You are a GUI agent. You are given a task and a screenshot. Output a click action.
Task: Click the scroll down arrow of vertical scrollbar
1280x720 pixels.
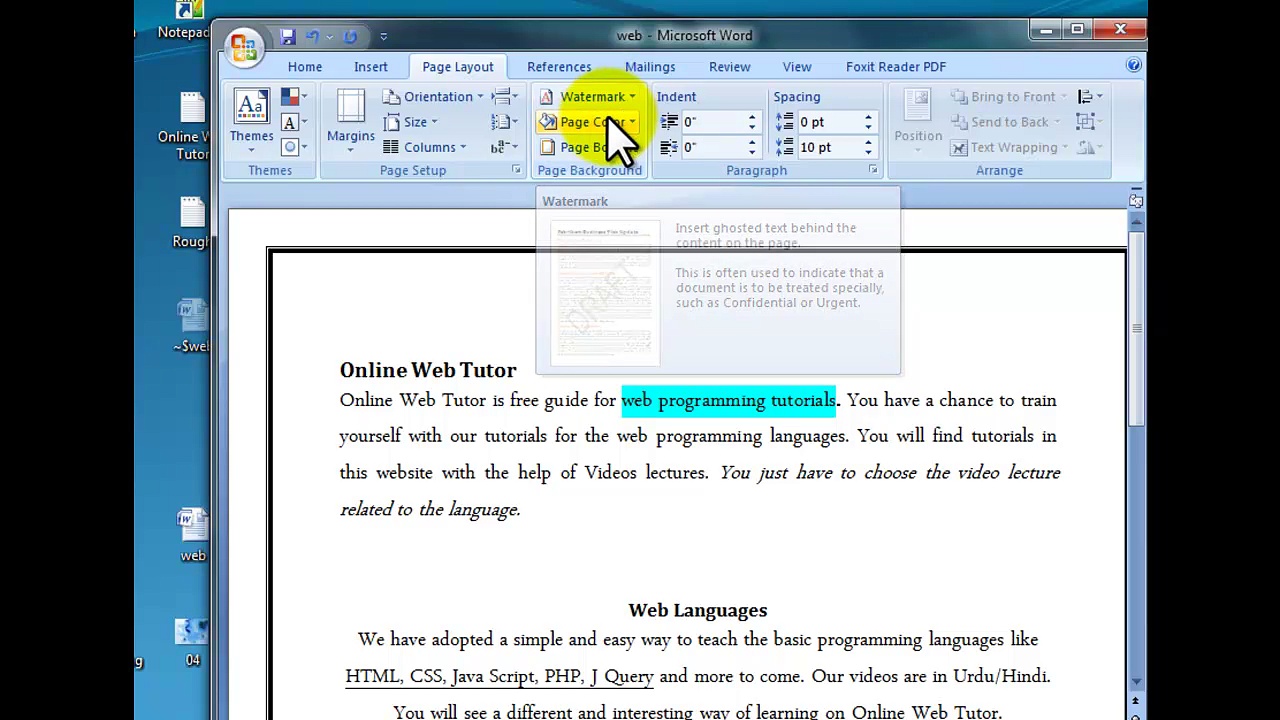coord(1136,682)
